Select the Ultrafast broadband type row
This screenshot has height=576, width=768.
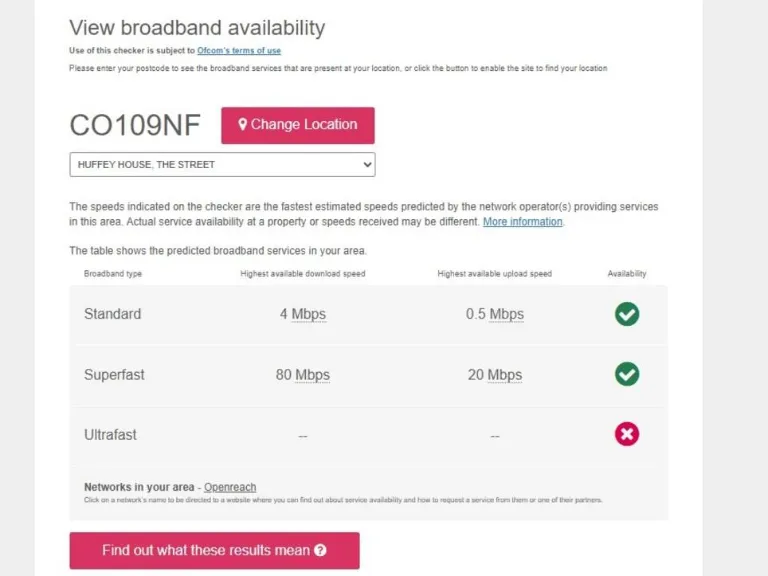coord(111,435)
